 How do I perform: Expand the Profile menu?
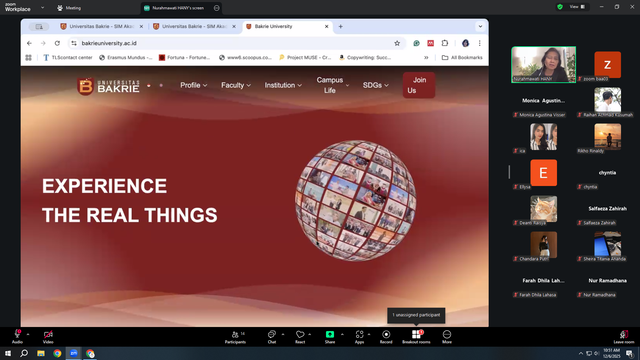click(194, 85)
